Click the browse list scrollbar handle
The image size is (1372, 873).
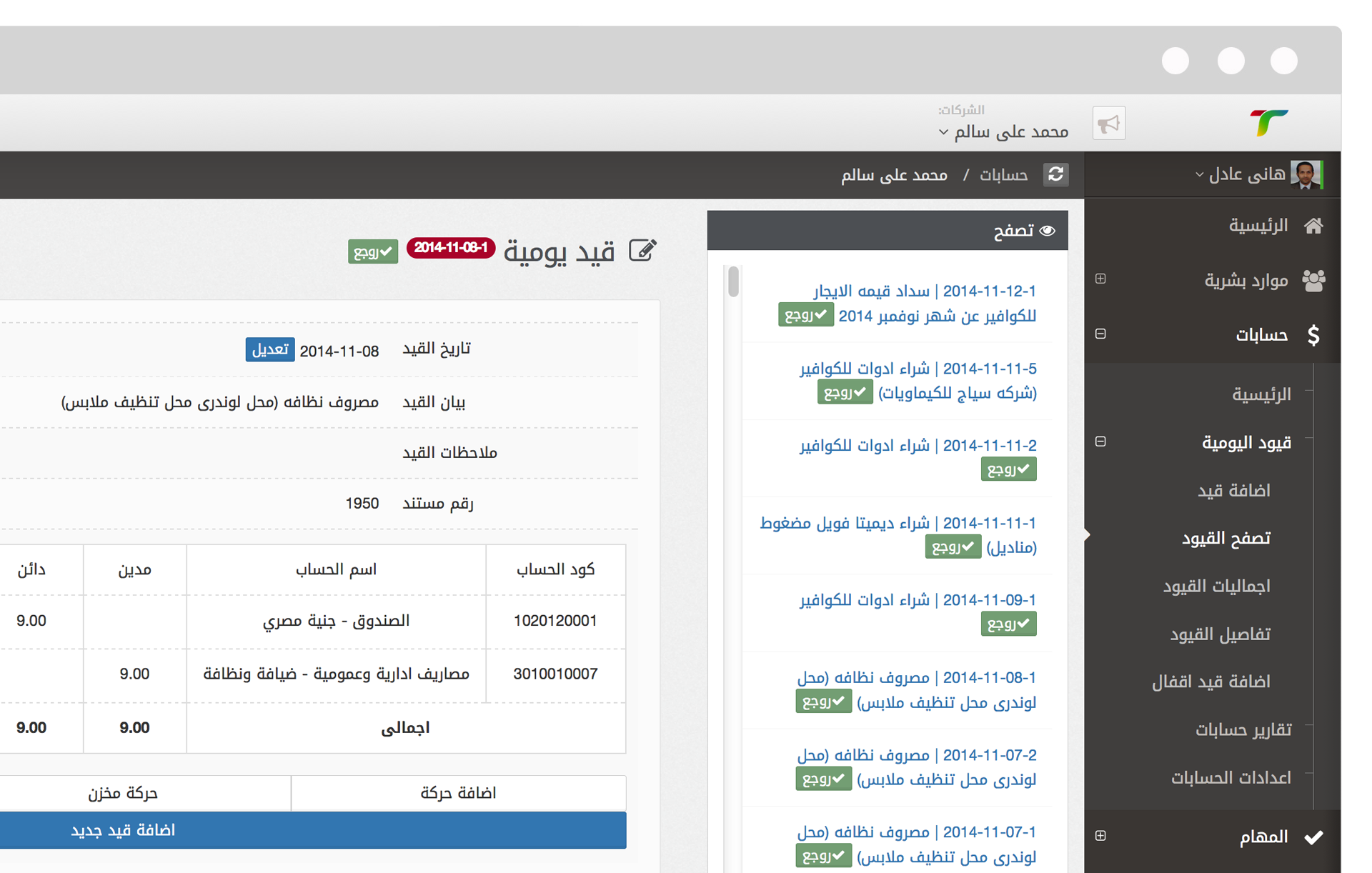(733, 281)
